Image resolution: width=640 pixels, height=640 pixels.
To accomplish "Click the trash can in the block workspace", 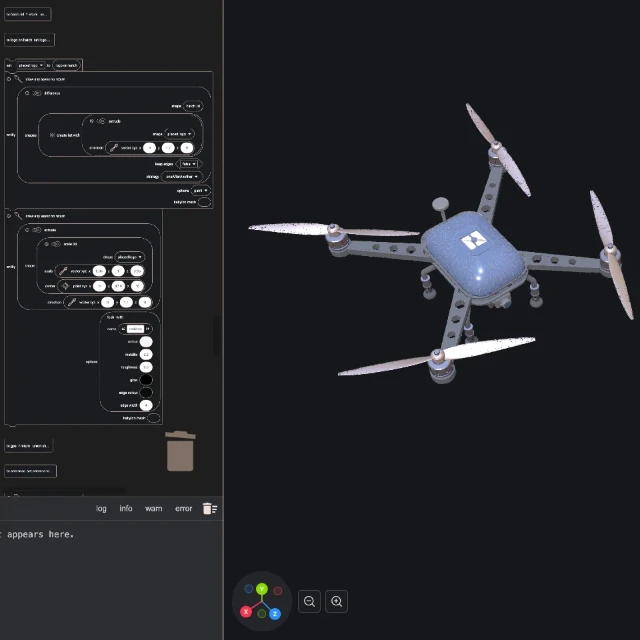I will click(x=180, y=451).
